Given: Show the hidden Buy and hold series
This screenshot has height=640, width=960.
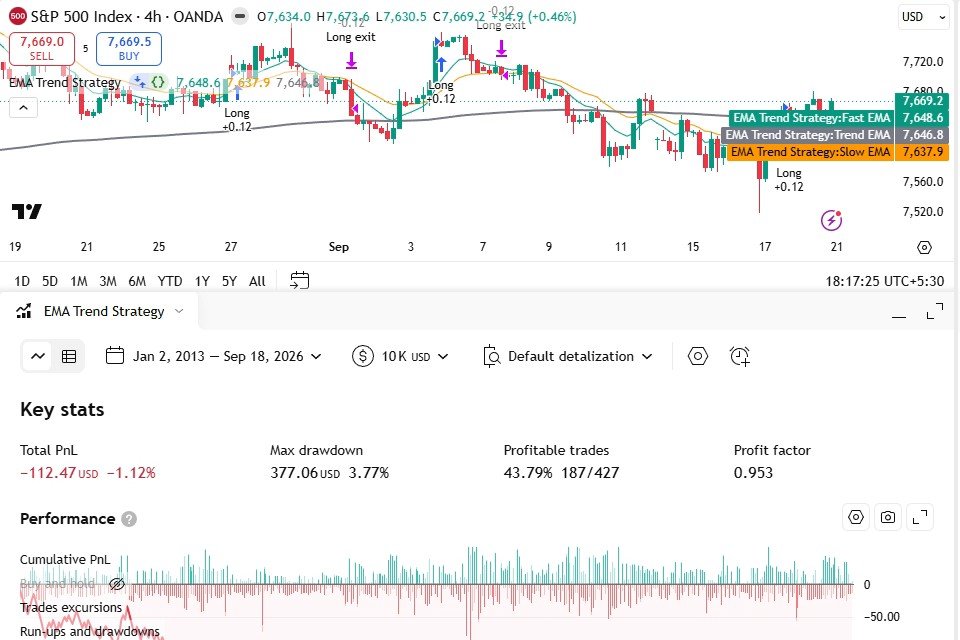Looking at the screenshot, I should (x=116, y=584).
